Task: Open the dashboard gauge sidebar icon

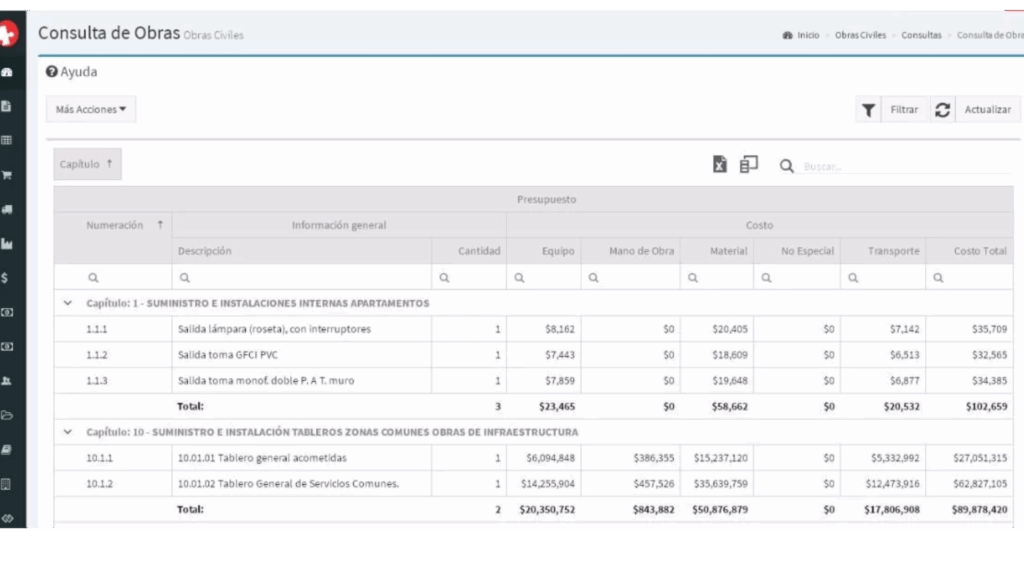Action: (x=7, y=72)
